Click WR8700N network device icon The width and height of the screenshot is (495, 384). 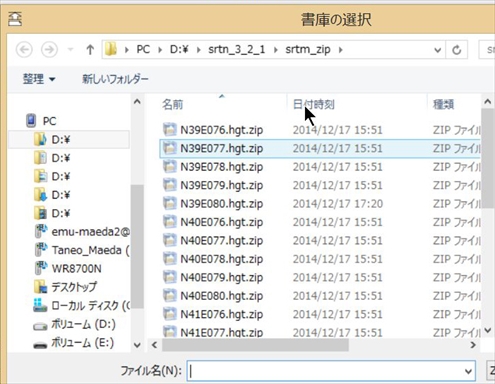41,268
